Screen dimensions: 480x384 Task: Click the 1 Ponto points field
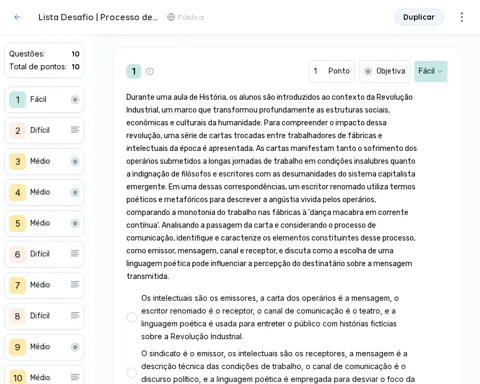[x=332, y=71]
